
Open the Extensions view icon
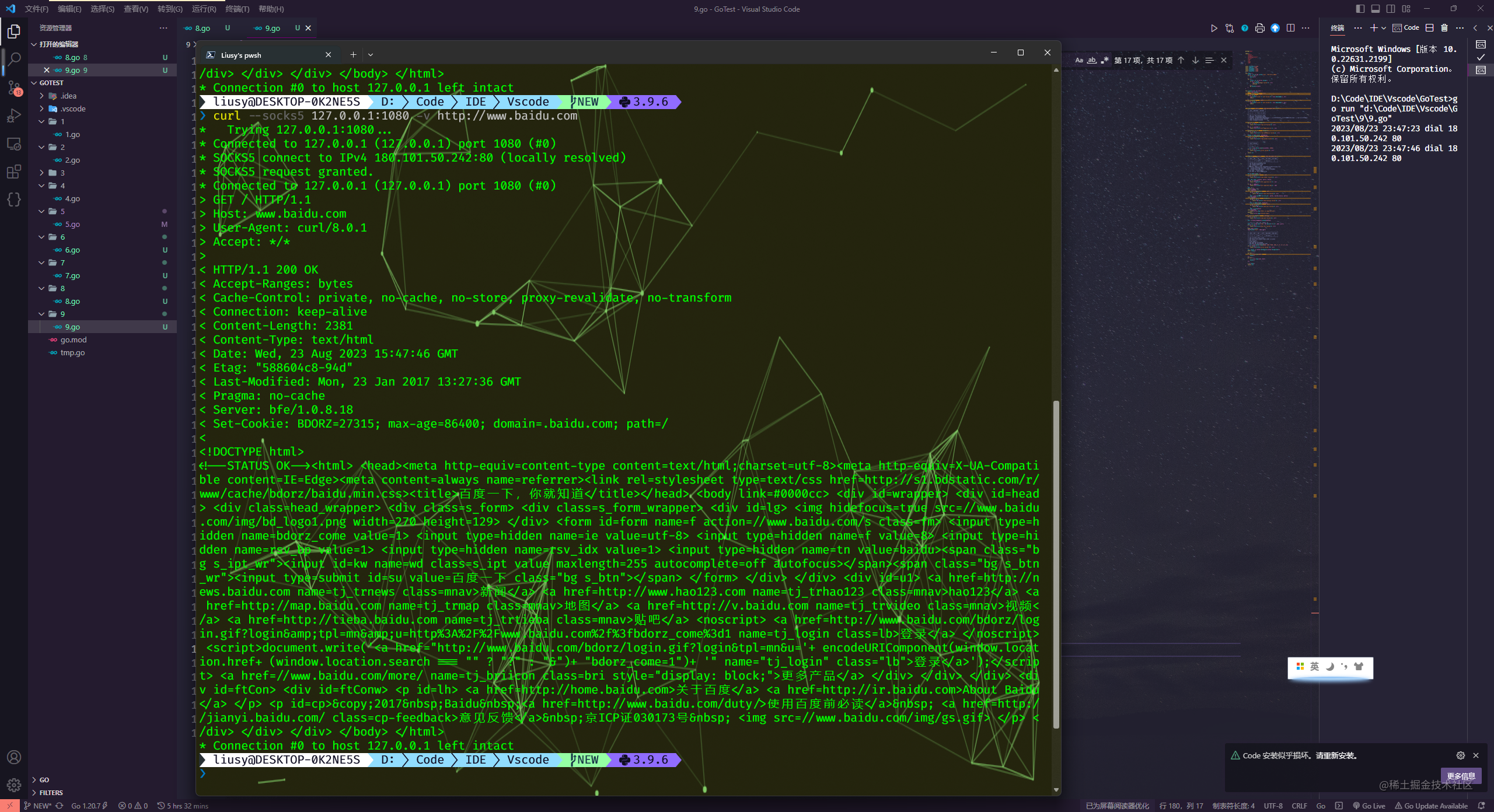[x=14, y=171]
